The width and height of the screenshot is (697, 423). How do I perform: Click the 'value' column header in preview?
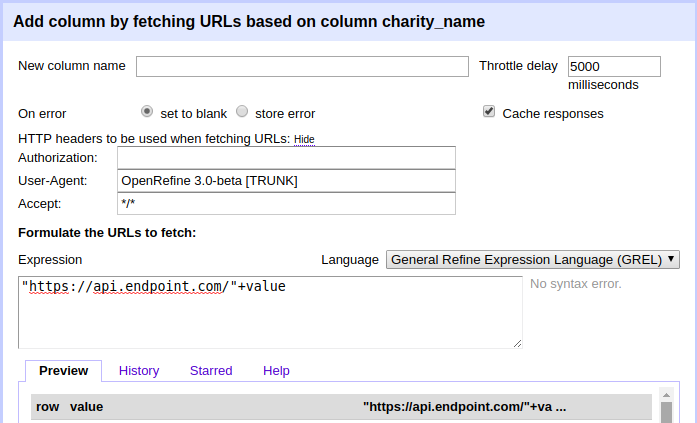[86, 407]
